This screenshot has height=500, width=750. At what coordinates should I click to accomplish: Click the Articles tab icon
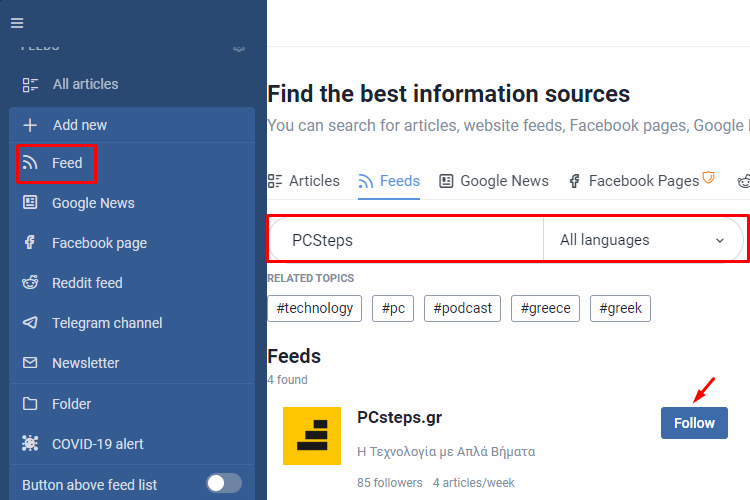click(x=275, y=181)
